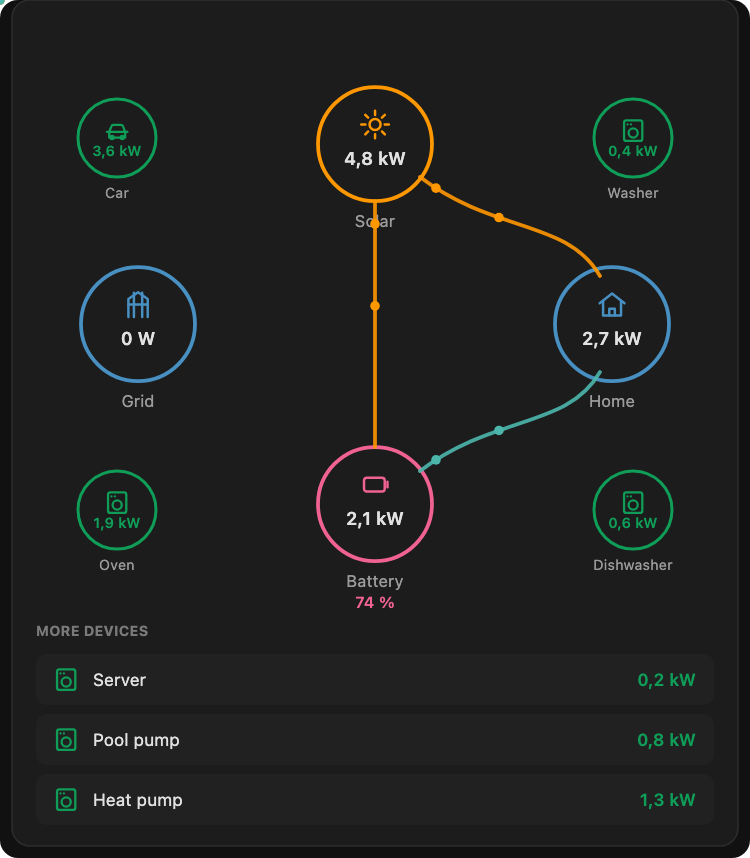Click the Grid 0 W reading
Screen dimensions: 750x858
click(x=138, y=339)
